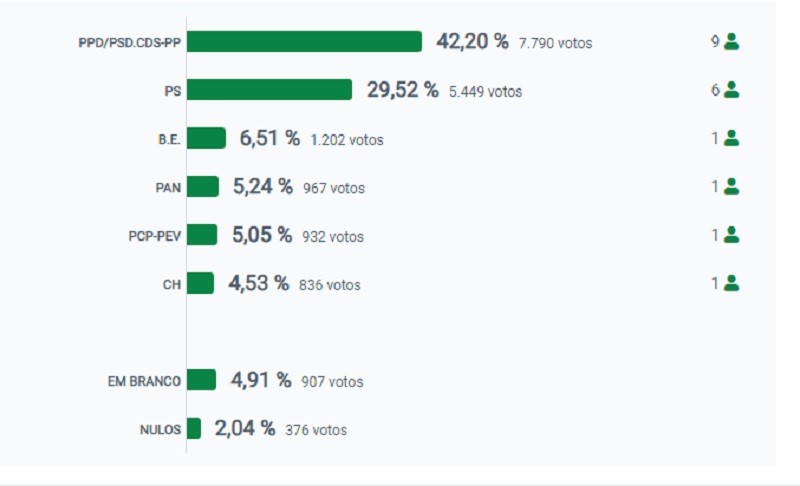Viewport: 800px width, 486px height.
Task: Click the EM BRANCO label
Action: pos(144,381)
